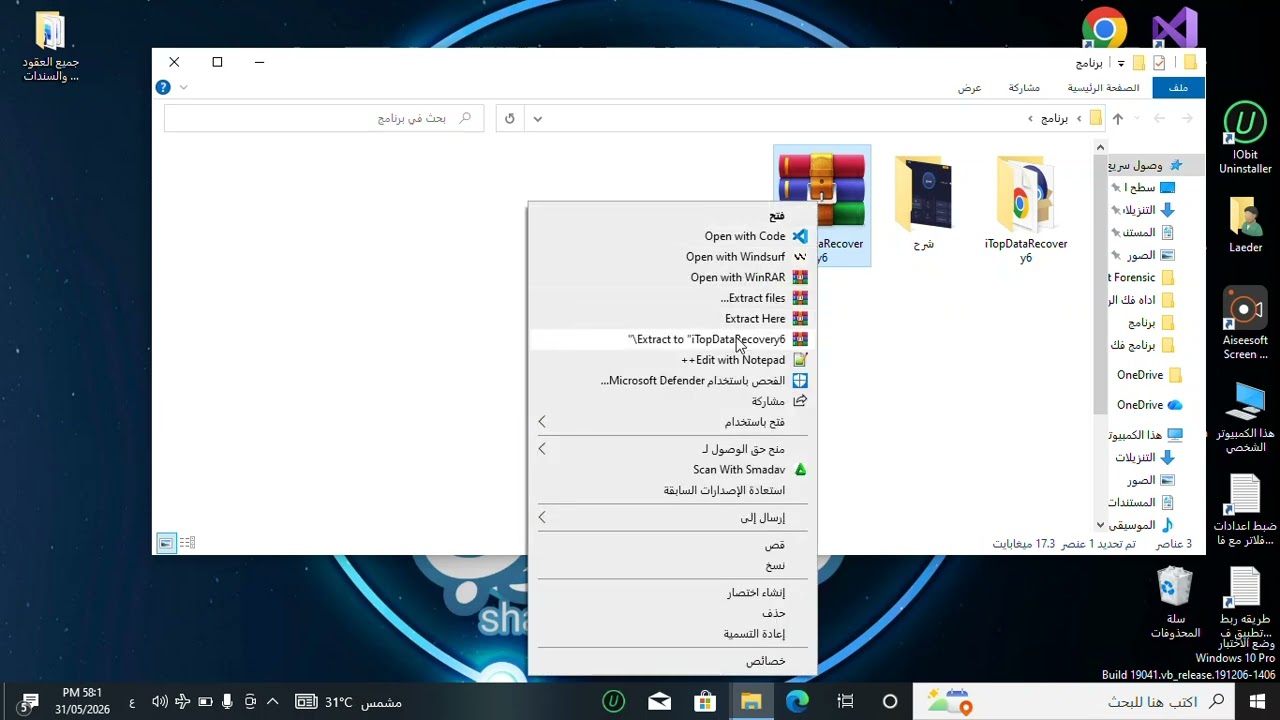
Task: Open Google Chrome desktop icon
Action: (x=1105, y=28)
